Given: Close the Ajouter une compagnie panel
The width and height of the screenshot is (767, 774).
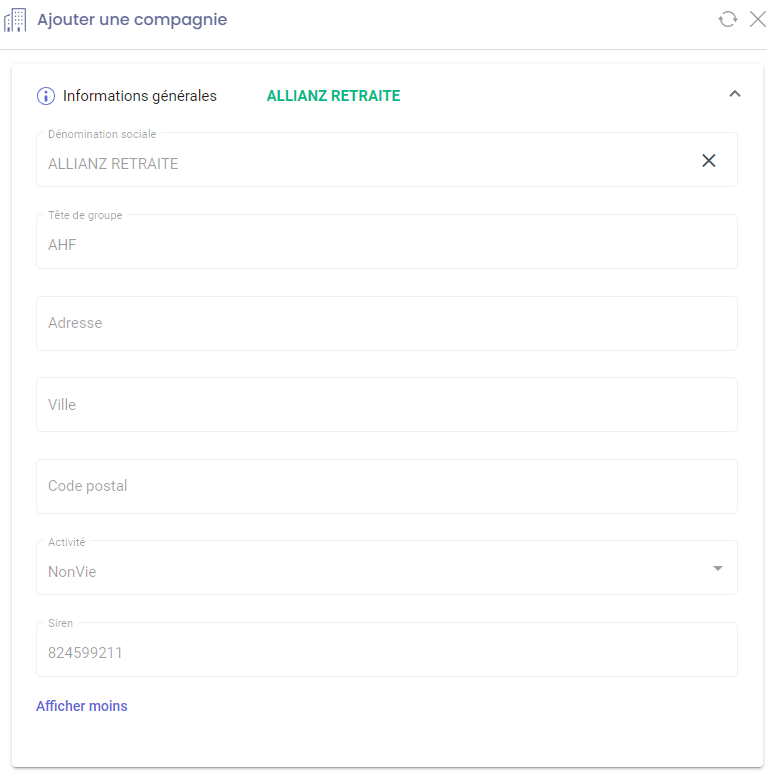Looking at the screenshot, I should (758, 19).
